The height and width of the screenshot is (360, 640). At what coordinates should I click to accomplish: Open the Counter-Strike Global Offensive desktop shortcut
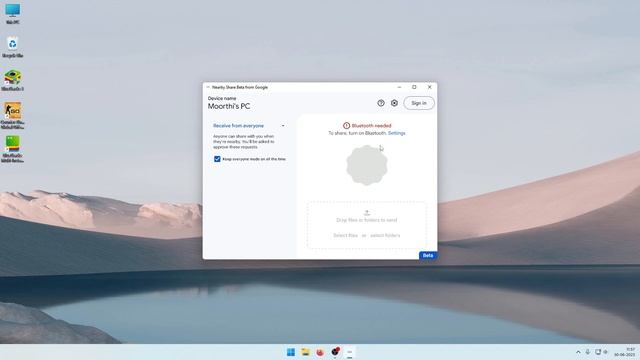point(13,116)
